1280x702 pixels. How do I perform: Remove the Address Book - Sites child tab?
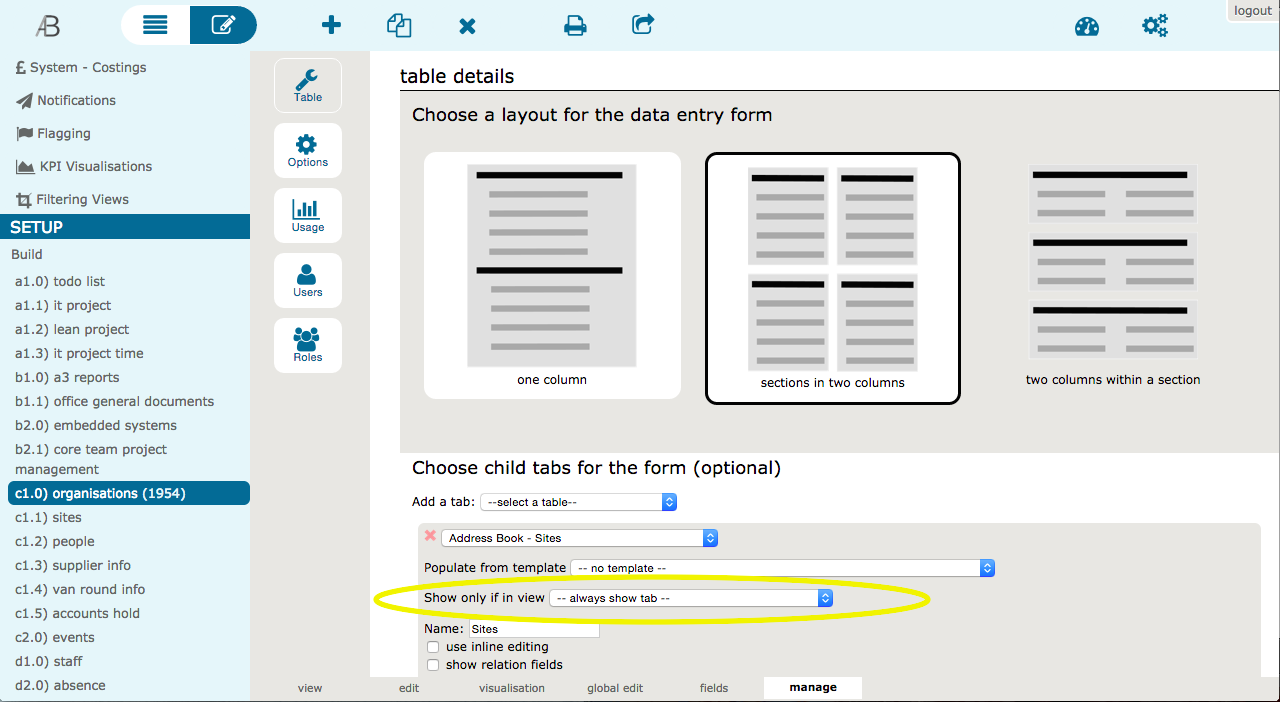(x=430, y=536)
